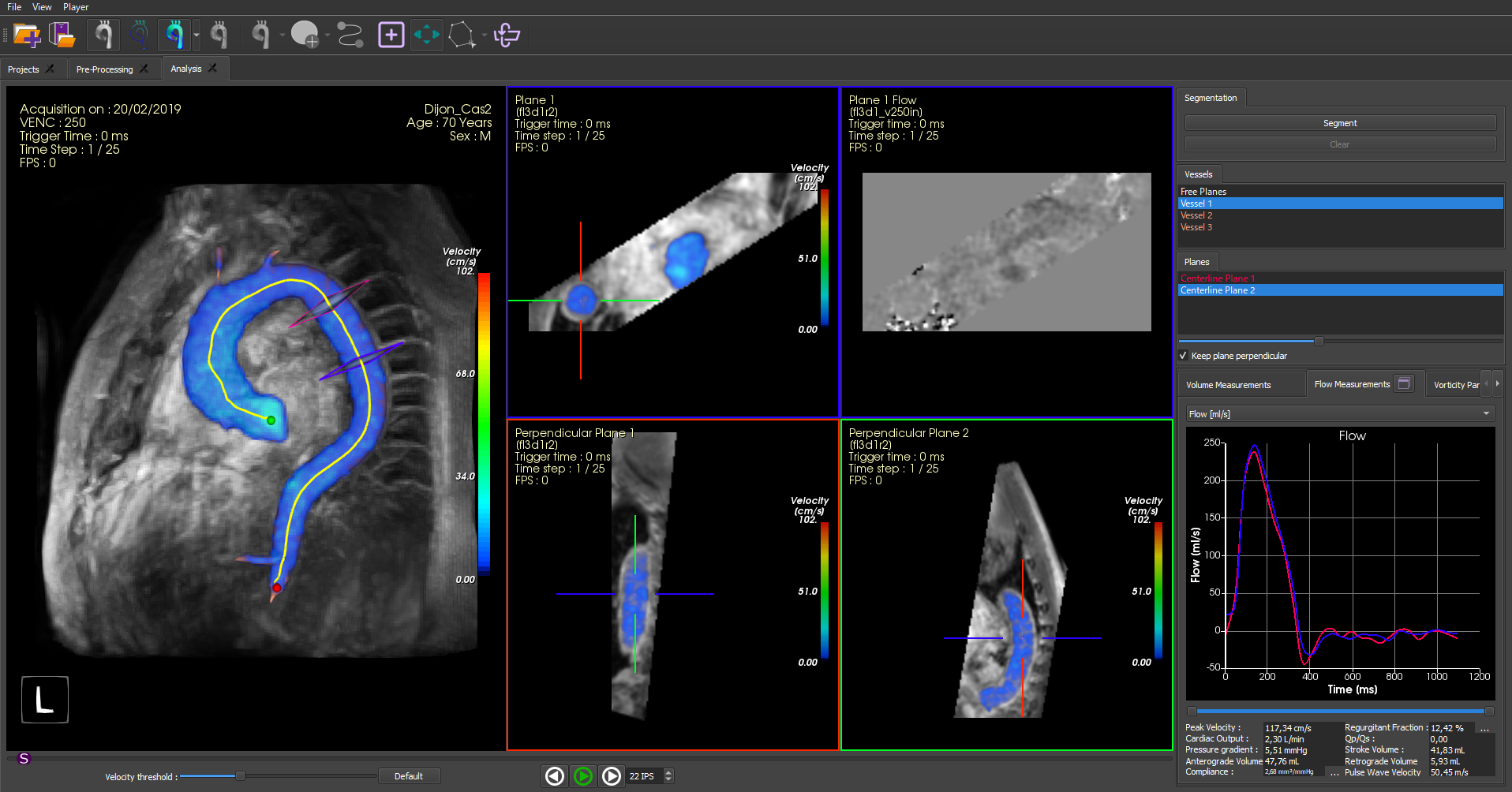This screenshot has height=792, width=1512.
Task: Open the Flow [ml/s] dropdown
Action: point(1340,413)
